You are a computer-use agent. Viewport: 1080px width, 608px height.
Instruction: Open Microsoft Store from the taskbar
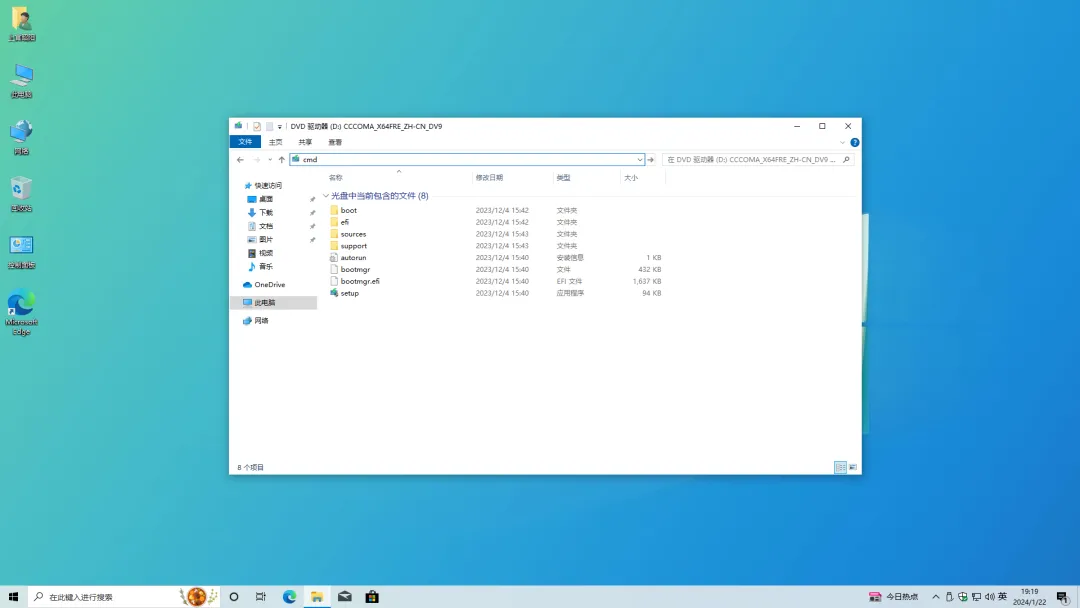[x=371, y=596]
